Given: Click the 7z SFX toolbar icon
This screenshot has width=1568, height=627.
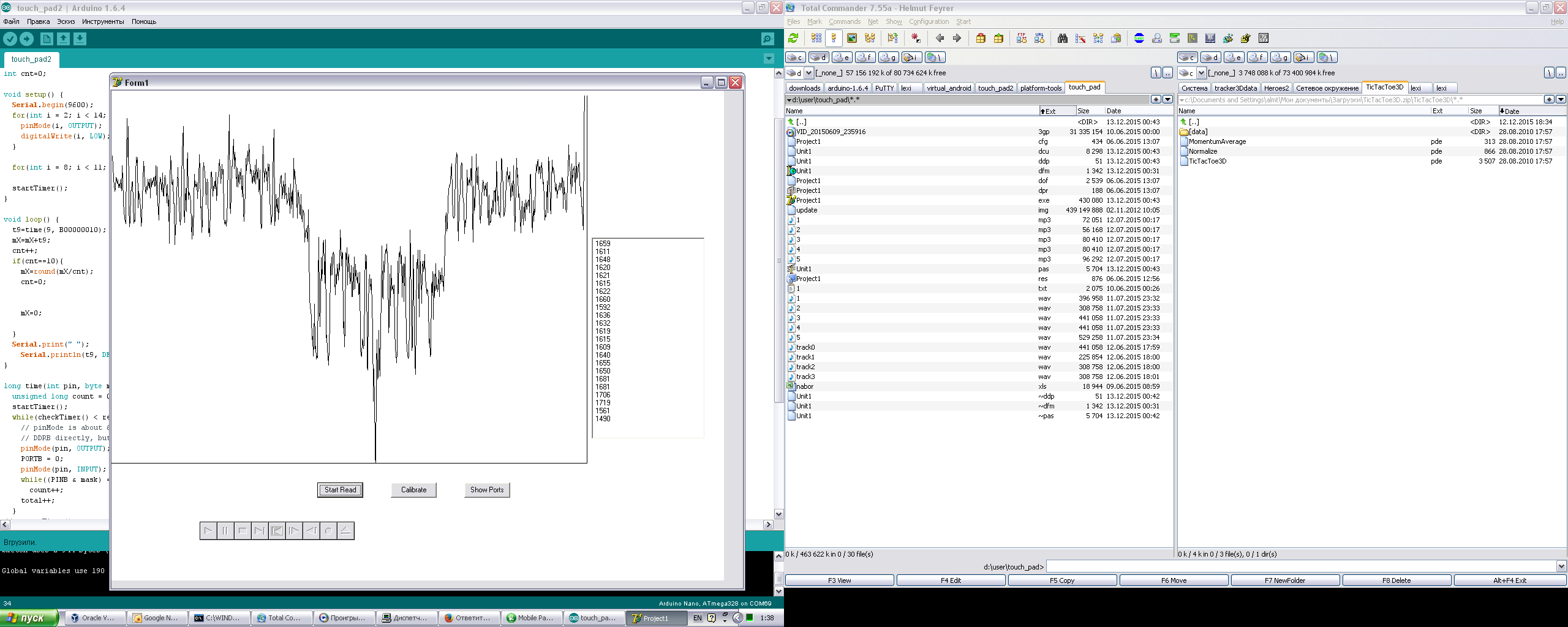Looking at the screenshot, I should (x=1263, y=39).
